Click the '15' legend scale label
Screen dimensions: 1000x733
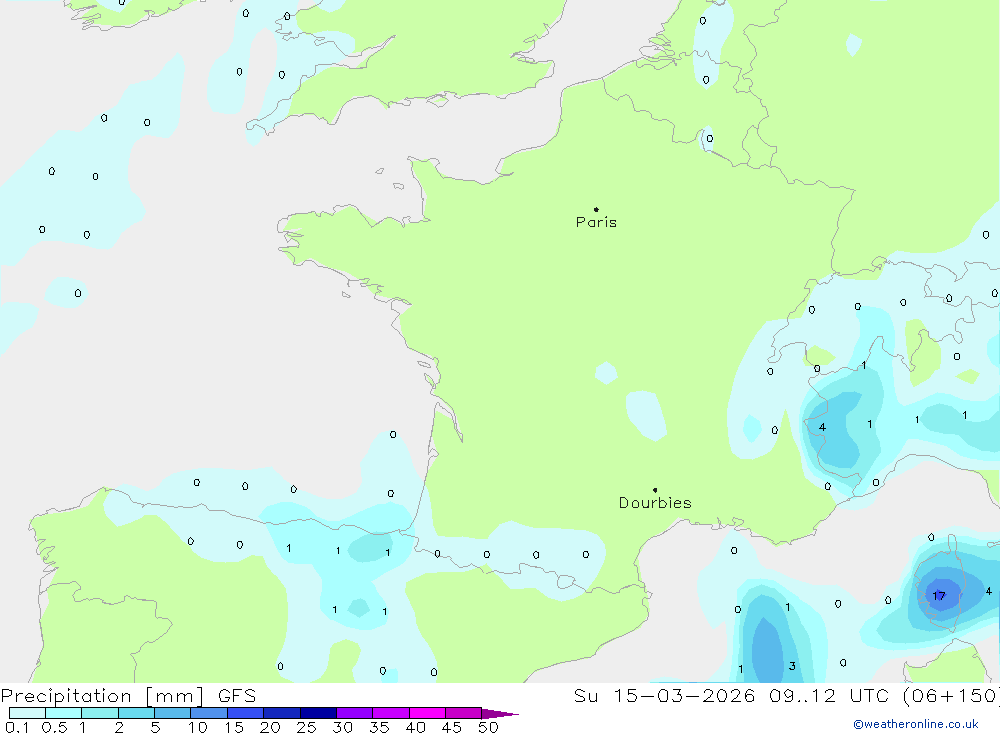[x=234, y=727]
